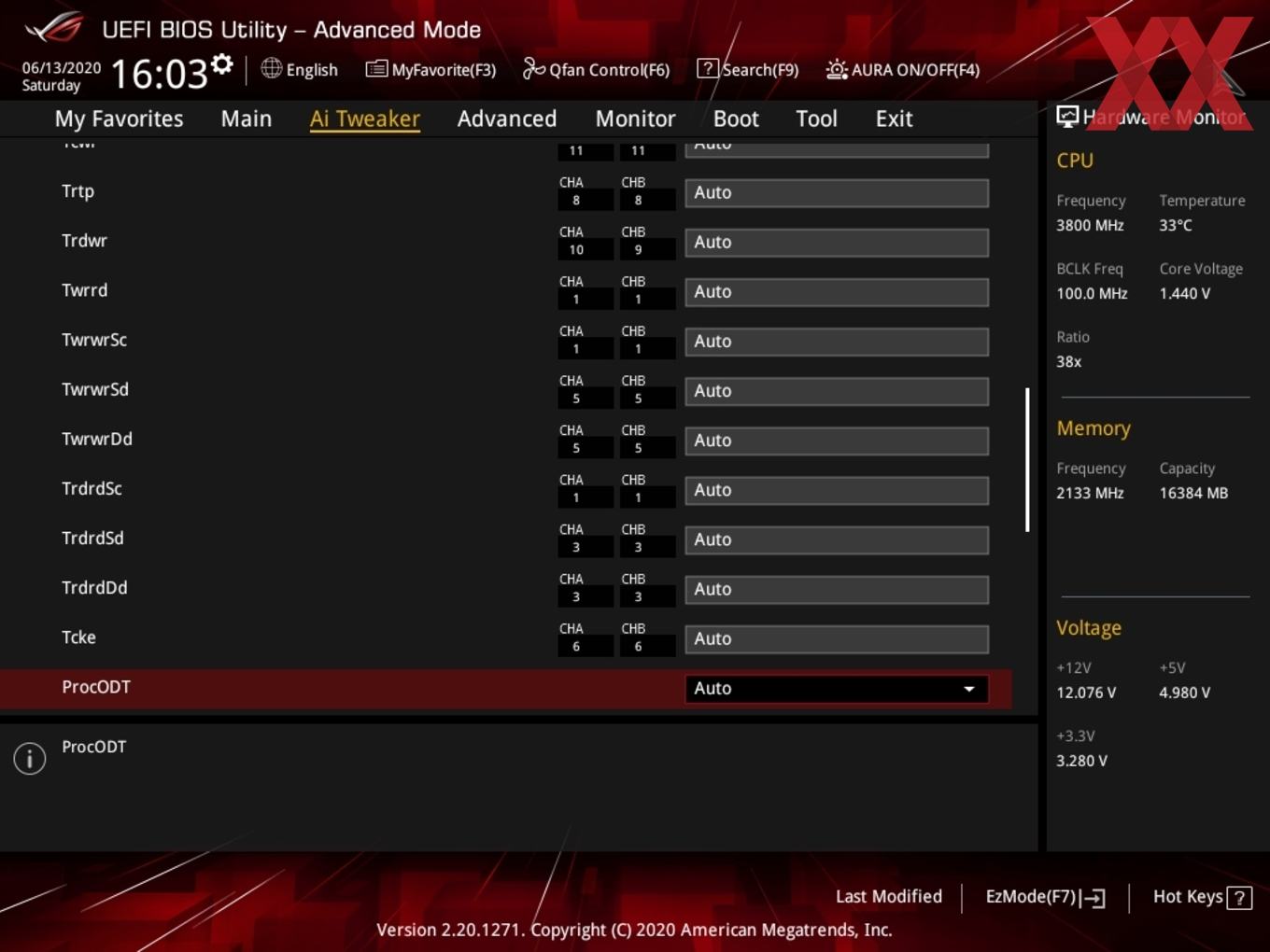Select the Tcke setting label
The image size is (1270, 952).
[x=79, y=637]
